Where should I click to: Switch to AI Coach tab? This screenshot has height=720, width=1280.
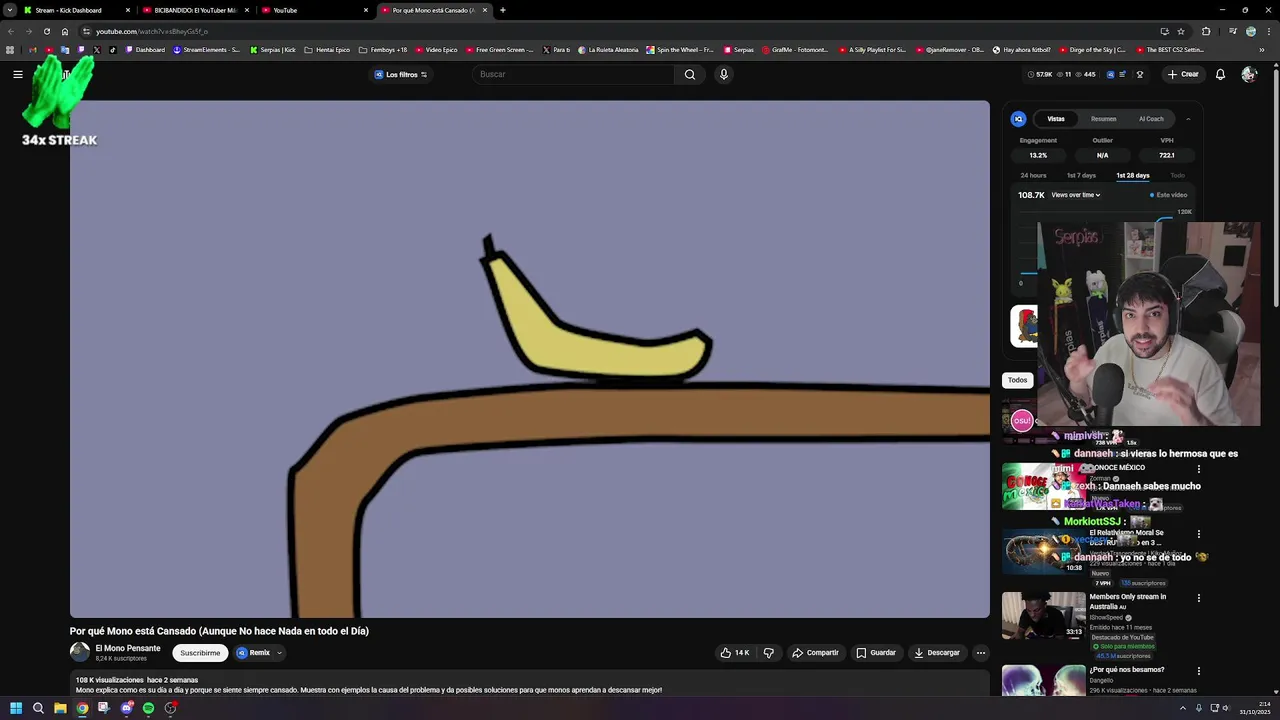(1151, 119)
